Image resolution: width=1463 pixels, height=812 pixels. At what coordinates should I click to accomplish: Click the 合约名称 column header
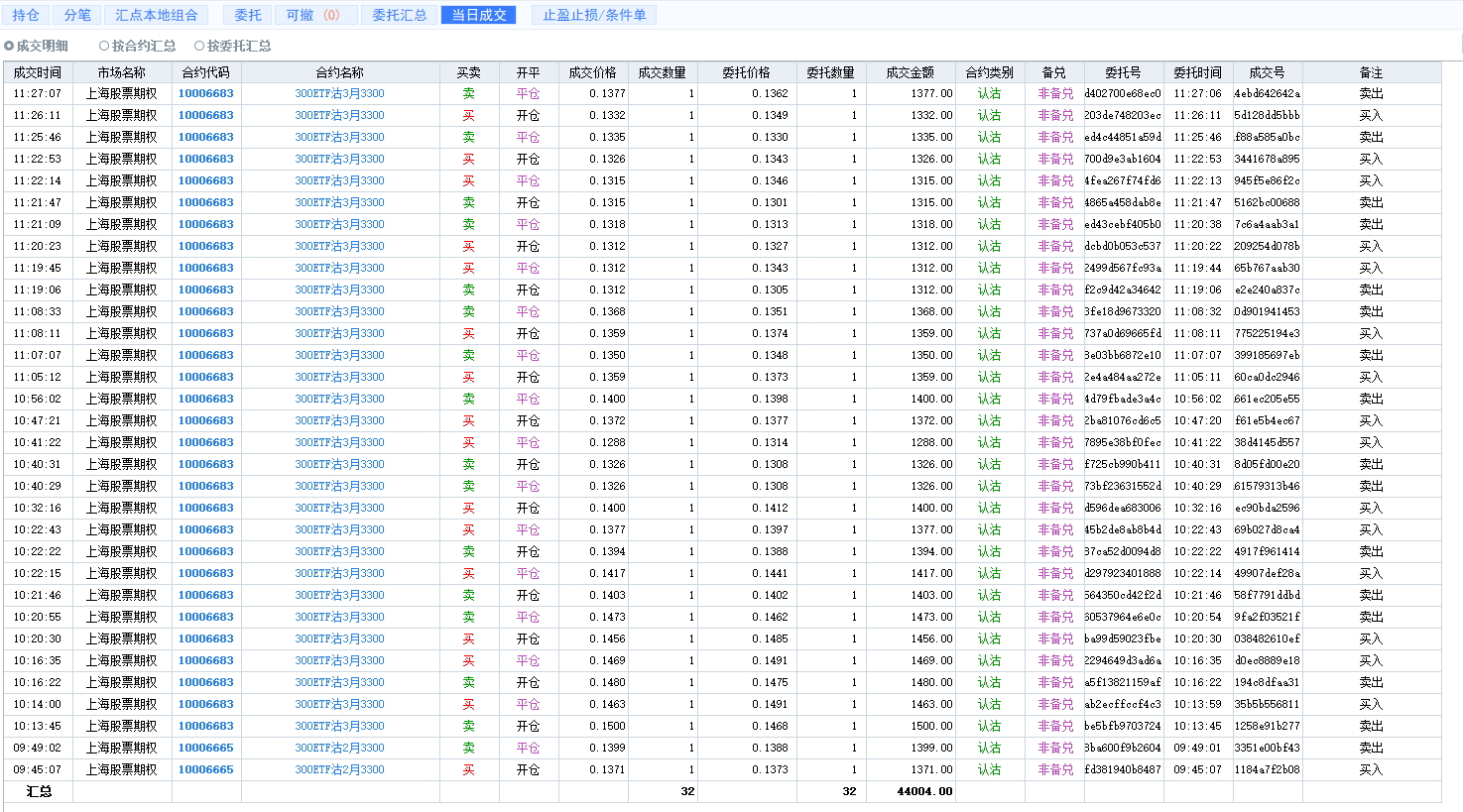click(340, 72)
